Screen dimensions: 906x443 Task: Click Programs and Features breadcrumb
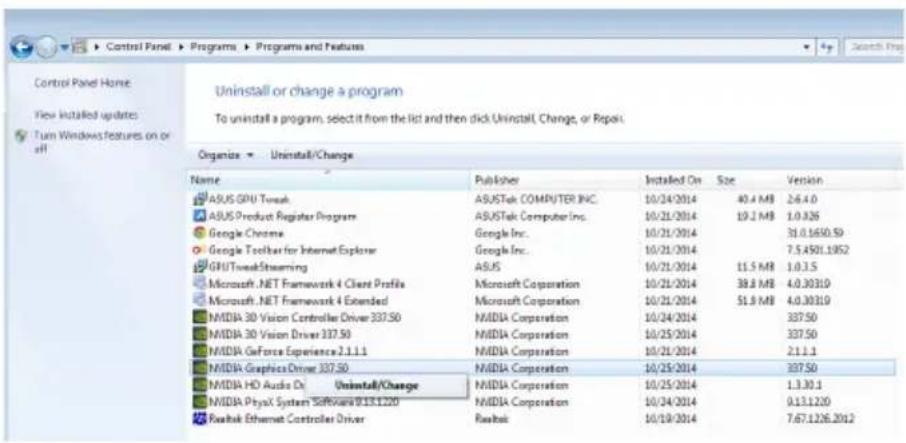point(310,47)
